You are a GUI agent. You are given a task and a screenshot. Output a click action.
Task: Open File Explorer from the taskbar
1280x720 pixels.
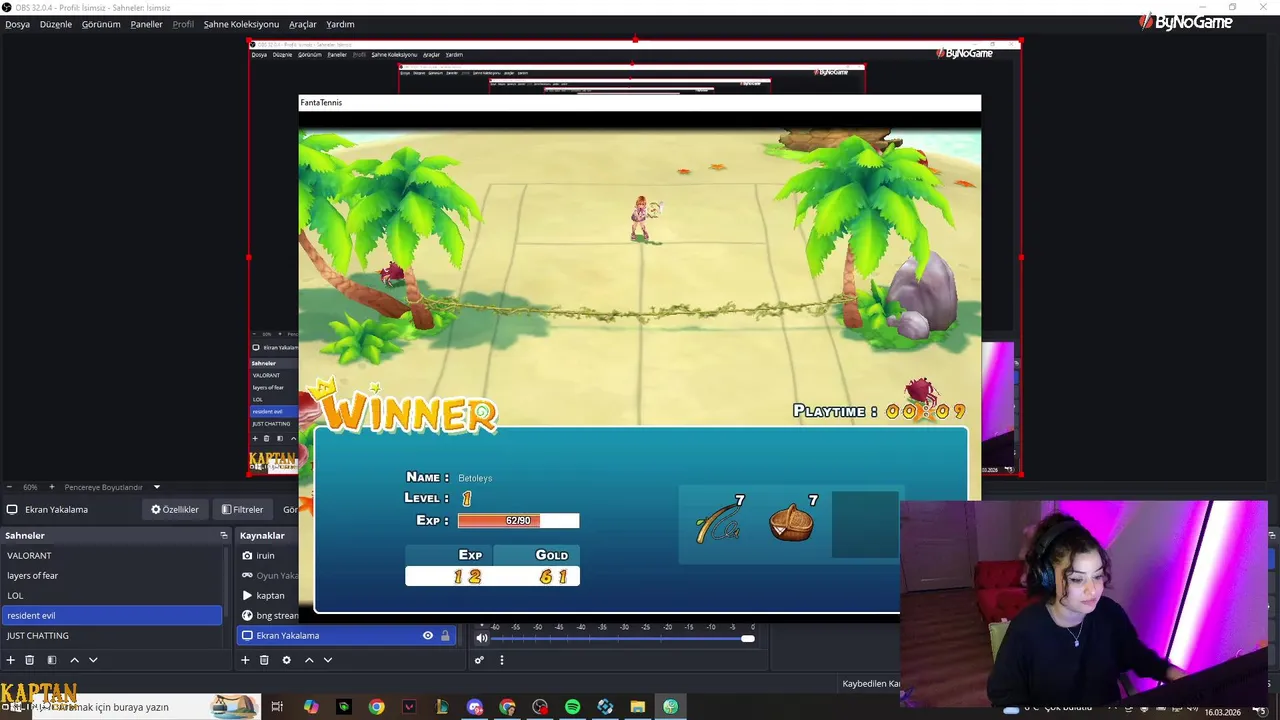pos(637,707)
